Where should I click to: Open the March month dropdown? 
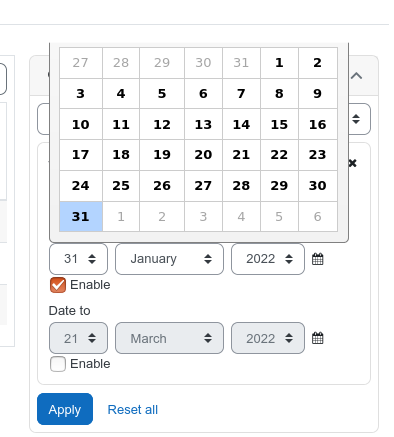(169, 338)
